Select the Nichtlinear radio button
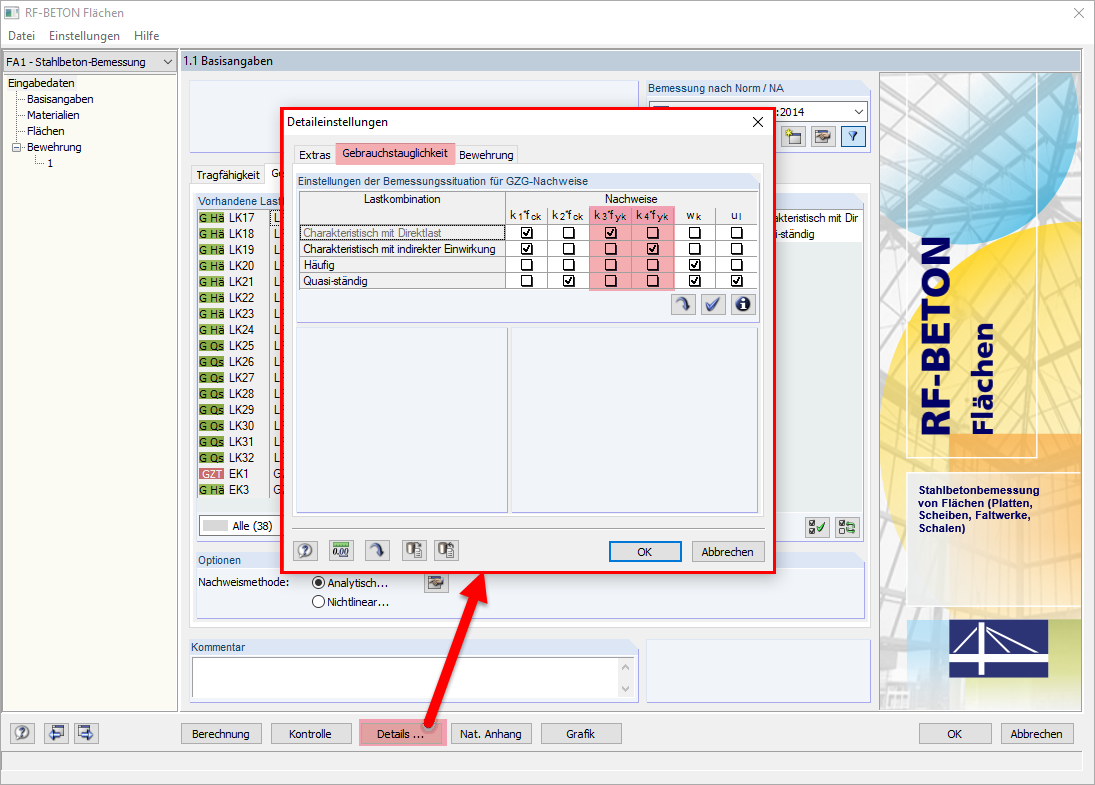 318,601
